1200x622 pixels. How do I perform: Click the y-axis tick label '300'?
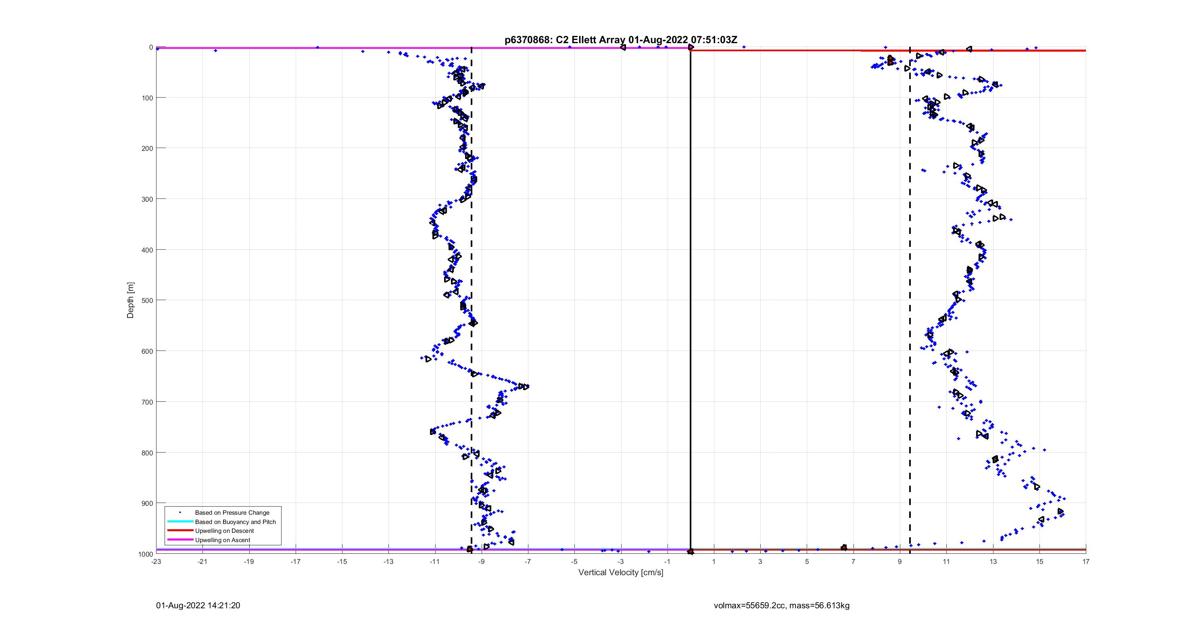point(146,199)
